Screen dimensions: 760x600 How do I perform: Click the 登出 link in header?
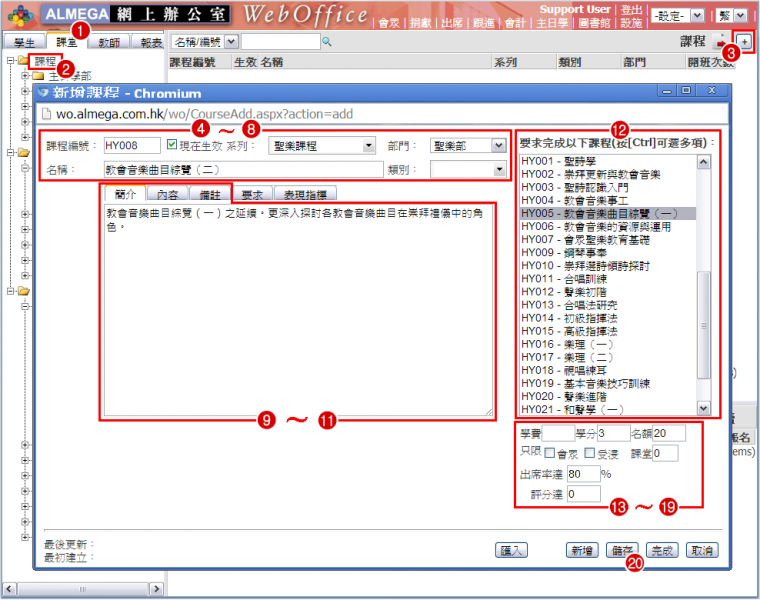(x=632, y=10)
